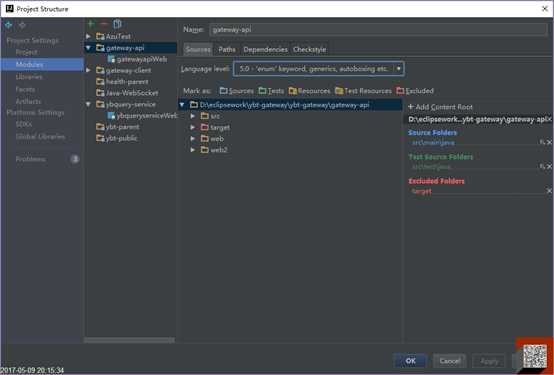This screenshot has height=375, width=554.
Task: Select the src folder icon
Action: 205,116
